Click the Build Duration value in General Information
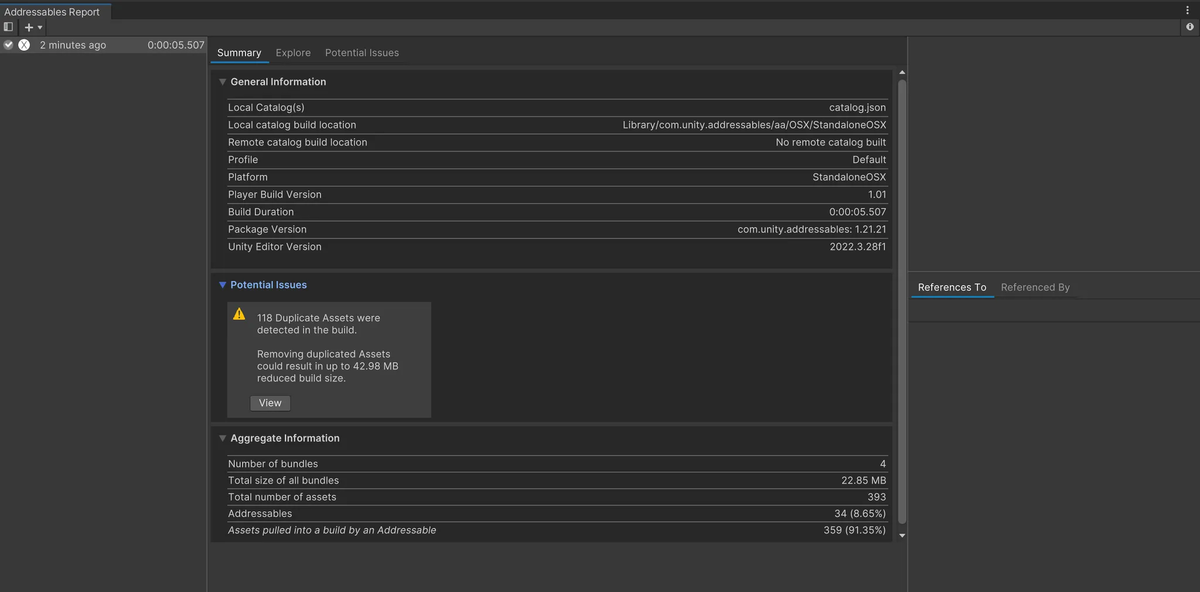This screenshot has width=1200, height=592. point(857,212)
